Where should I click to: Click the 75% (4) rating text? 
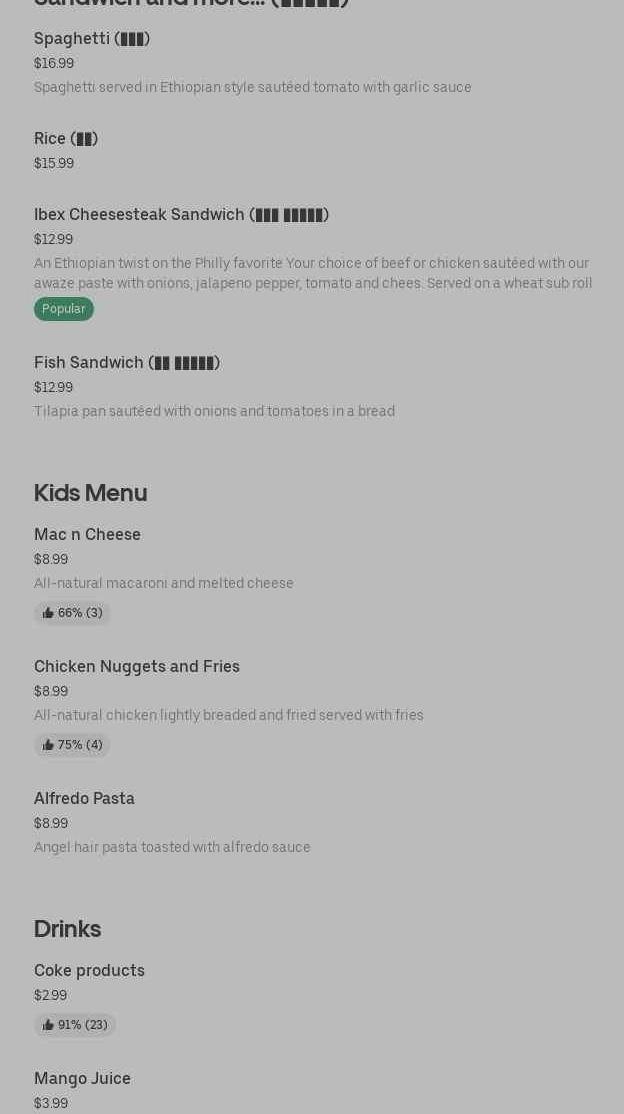point(80,745)
